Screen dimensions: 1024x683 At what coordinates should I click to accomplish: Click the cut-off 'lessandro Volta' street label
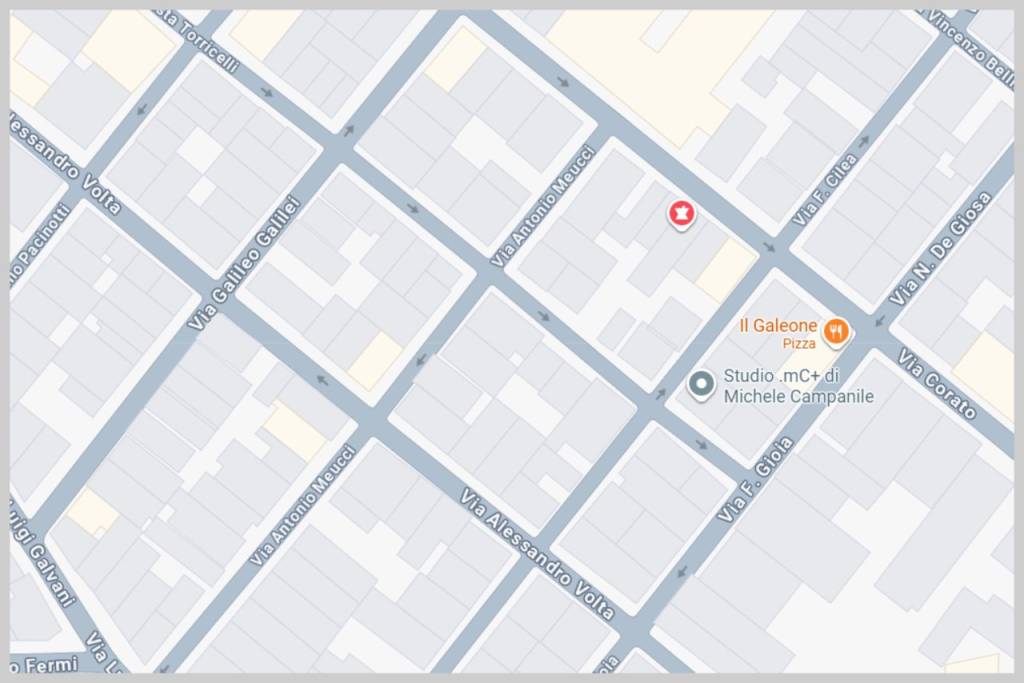click(65, 163)
